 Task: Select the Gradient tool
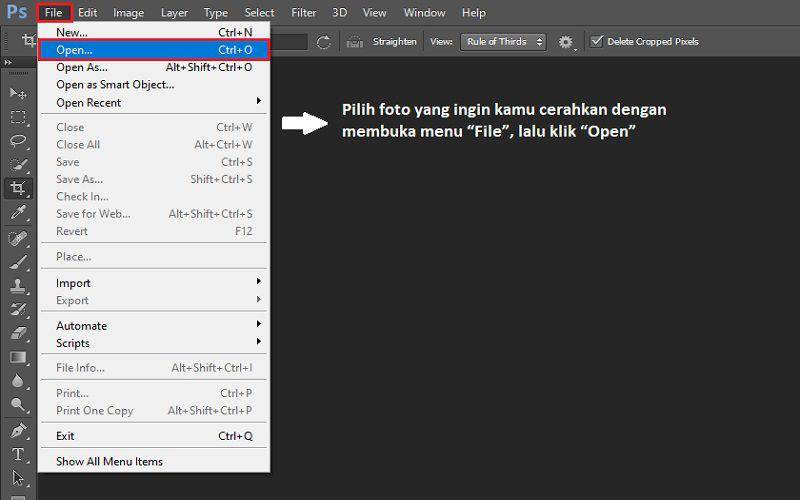click(18, 357)
